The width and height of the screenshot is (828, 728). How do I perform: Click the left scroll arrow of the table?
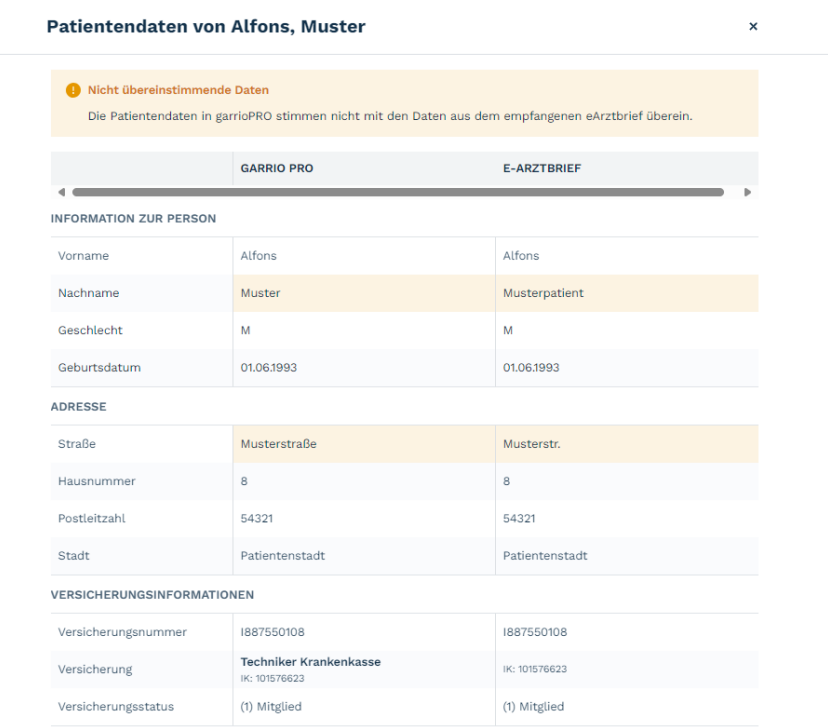pos(61,192)
